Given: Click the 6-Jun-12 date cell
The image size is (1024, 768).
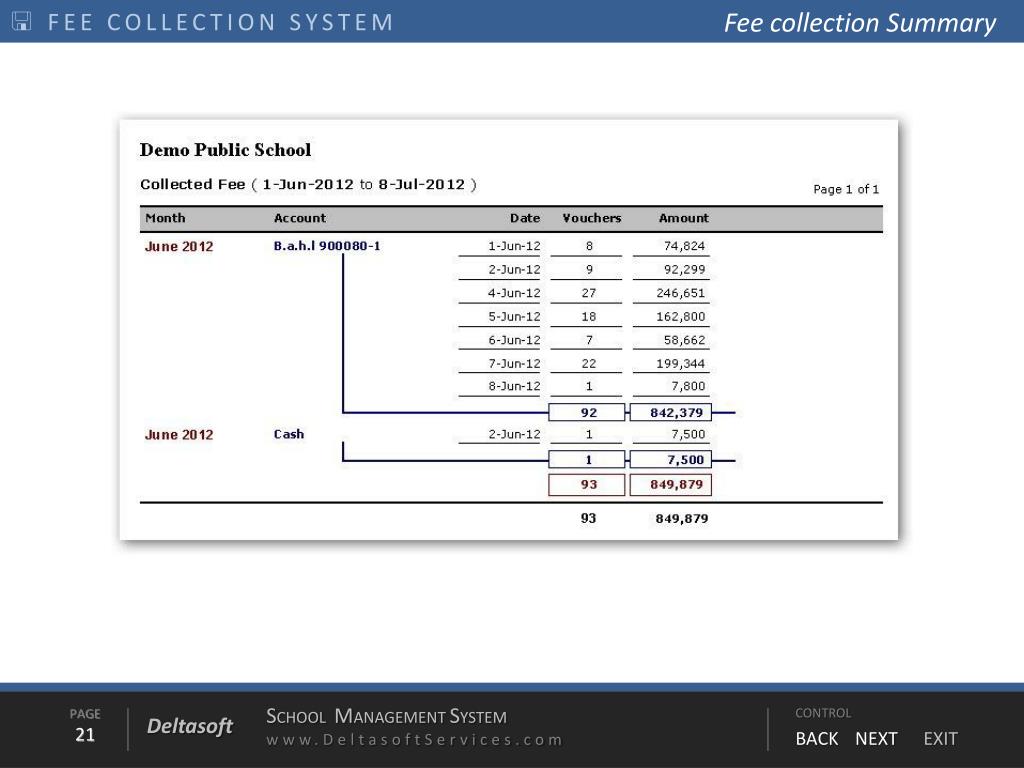Looking at the screenshot, I should (x=515, y=340).
